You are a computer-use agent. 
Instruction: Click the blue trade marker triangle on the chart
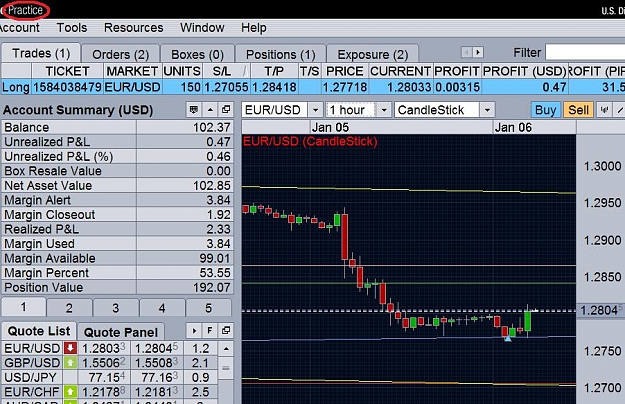click(x=507, y=339)
